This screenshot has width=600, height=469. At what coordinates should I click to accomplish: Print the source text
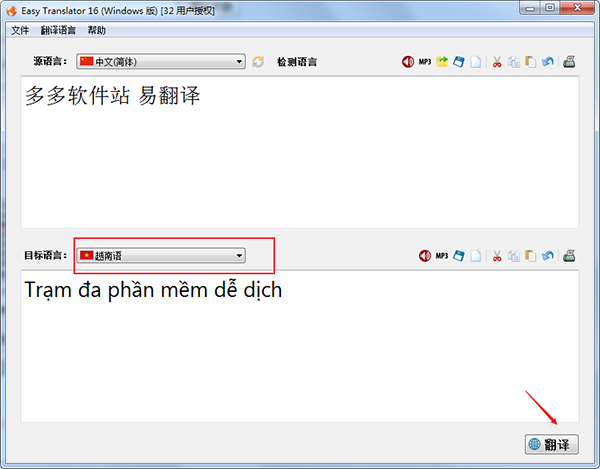(569, 62)
